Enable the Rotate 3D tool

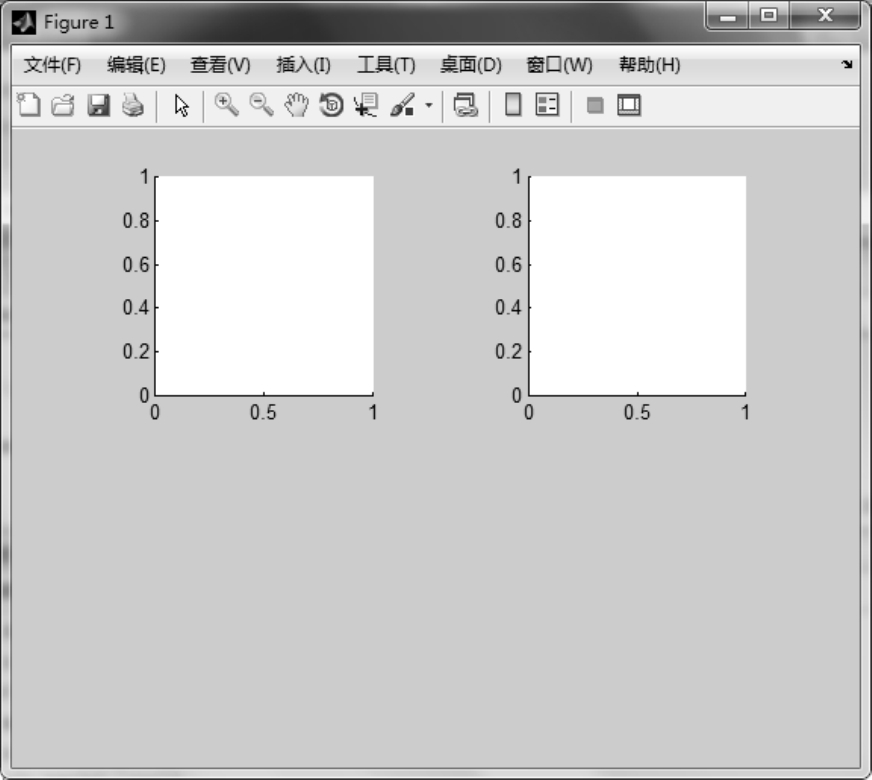pyautogui.click(x=331, y=105)
